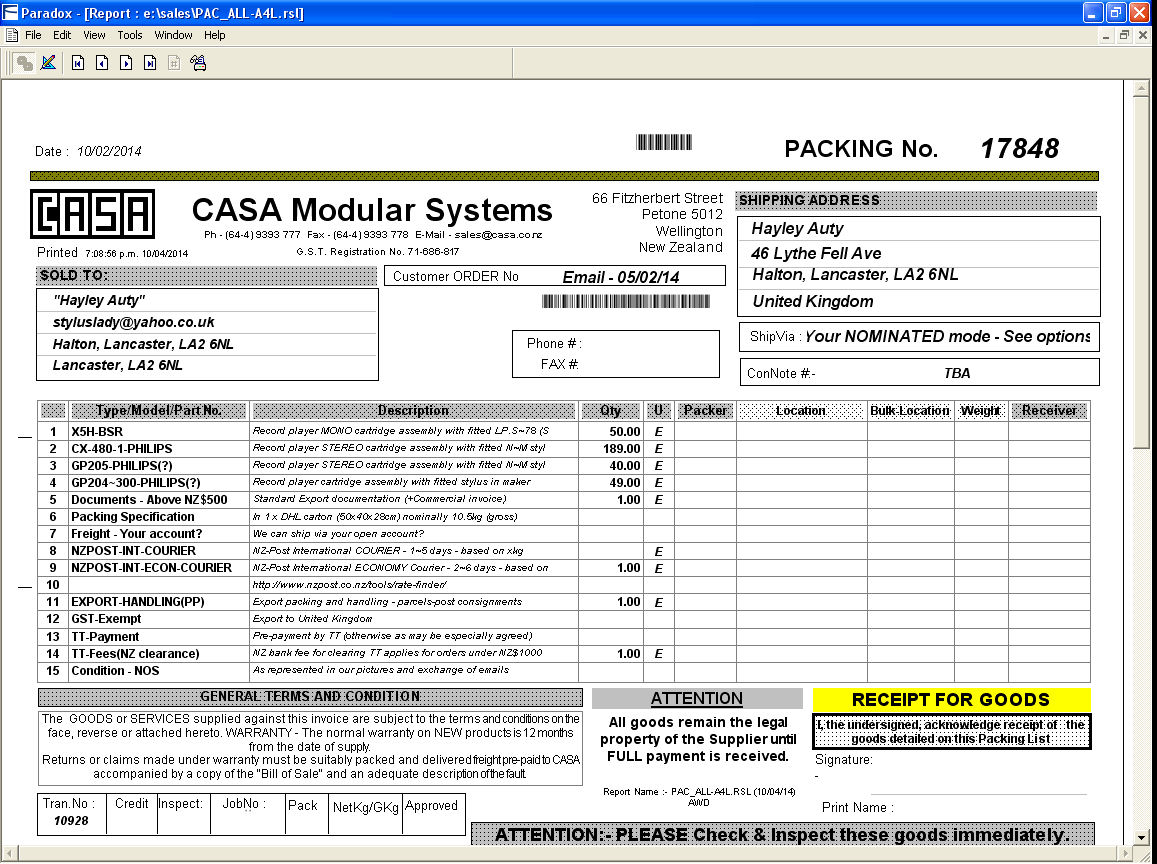Open the File menu
This screenshot has width=1157, height=864.
(33, 35)
